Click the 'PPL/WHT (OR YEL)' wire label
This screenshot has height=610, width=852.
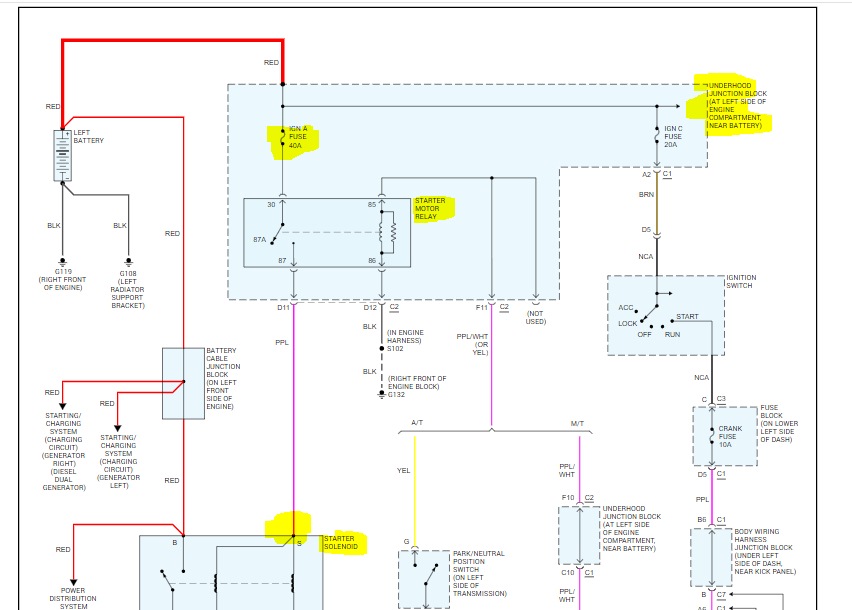click(x=472, y=344)
